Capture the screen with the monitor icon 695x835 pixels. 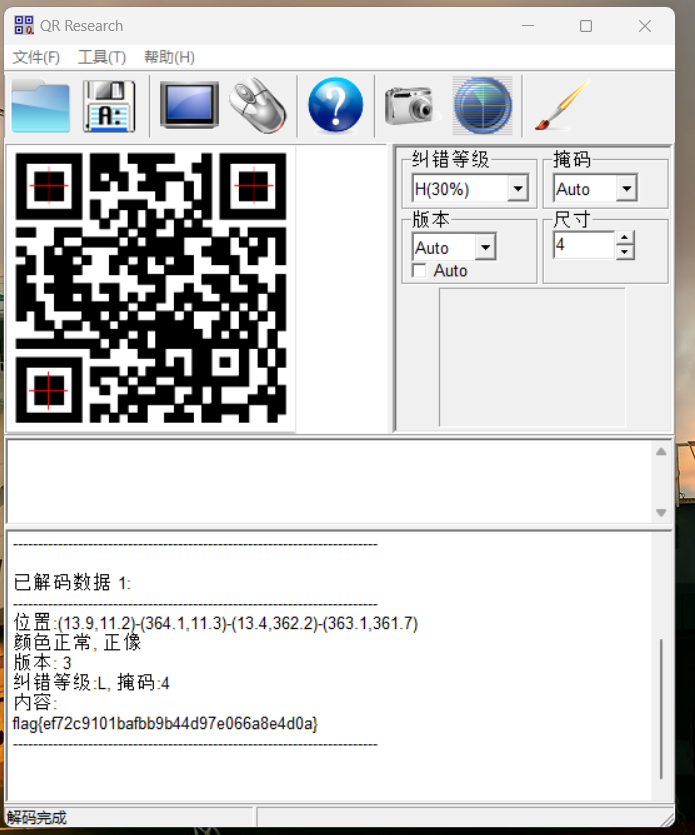pos(190,104)
